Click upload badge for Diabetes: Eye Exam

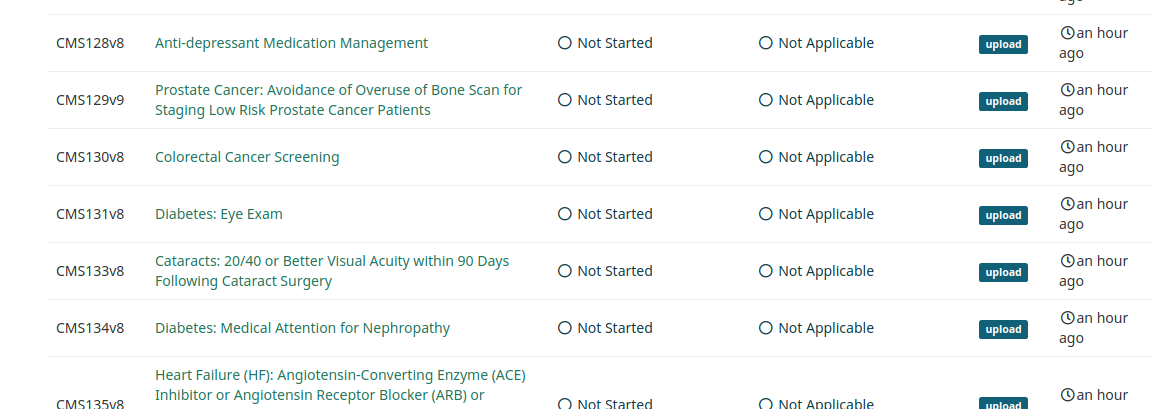[x=1003, y=215]
